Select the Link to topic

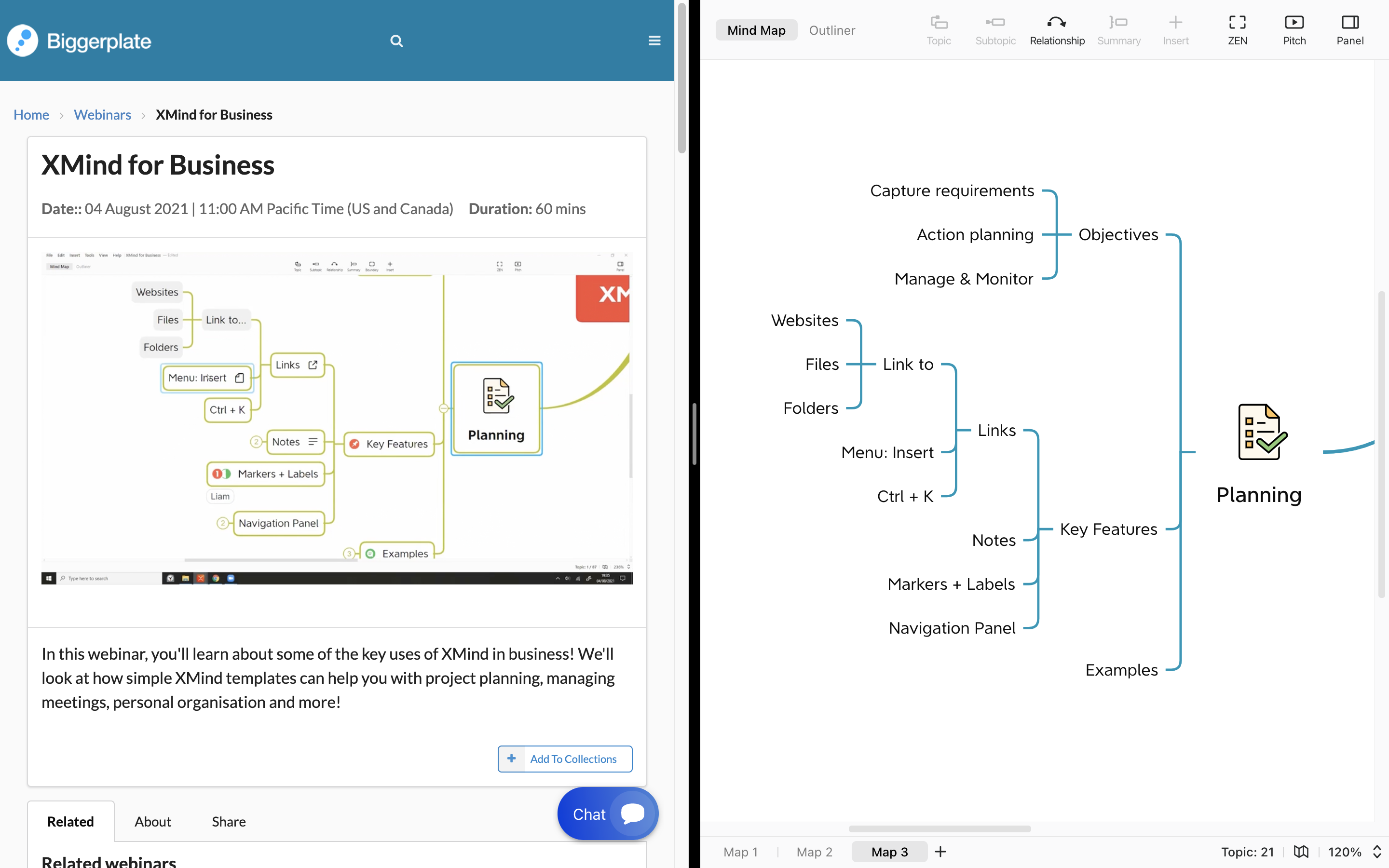908,364
